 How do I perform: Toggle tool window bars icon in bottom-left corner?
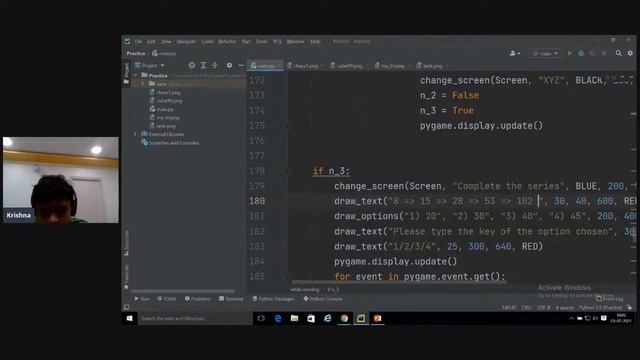[x=127, y=307]
